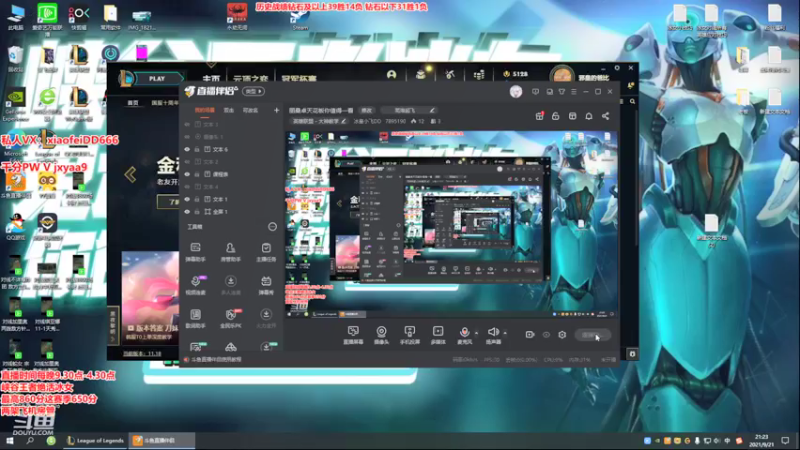The image size is (800, 450).
Task: Open the 云顶之弈 tab in the League client
Action: [x=251, y=79]
